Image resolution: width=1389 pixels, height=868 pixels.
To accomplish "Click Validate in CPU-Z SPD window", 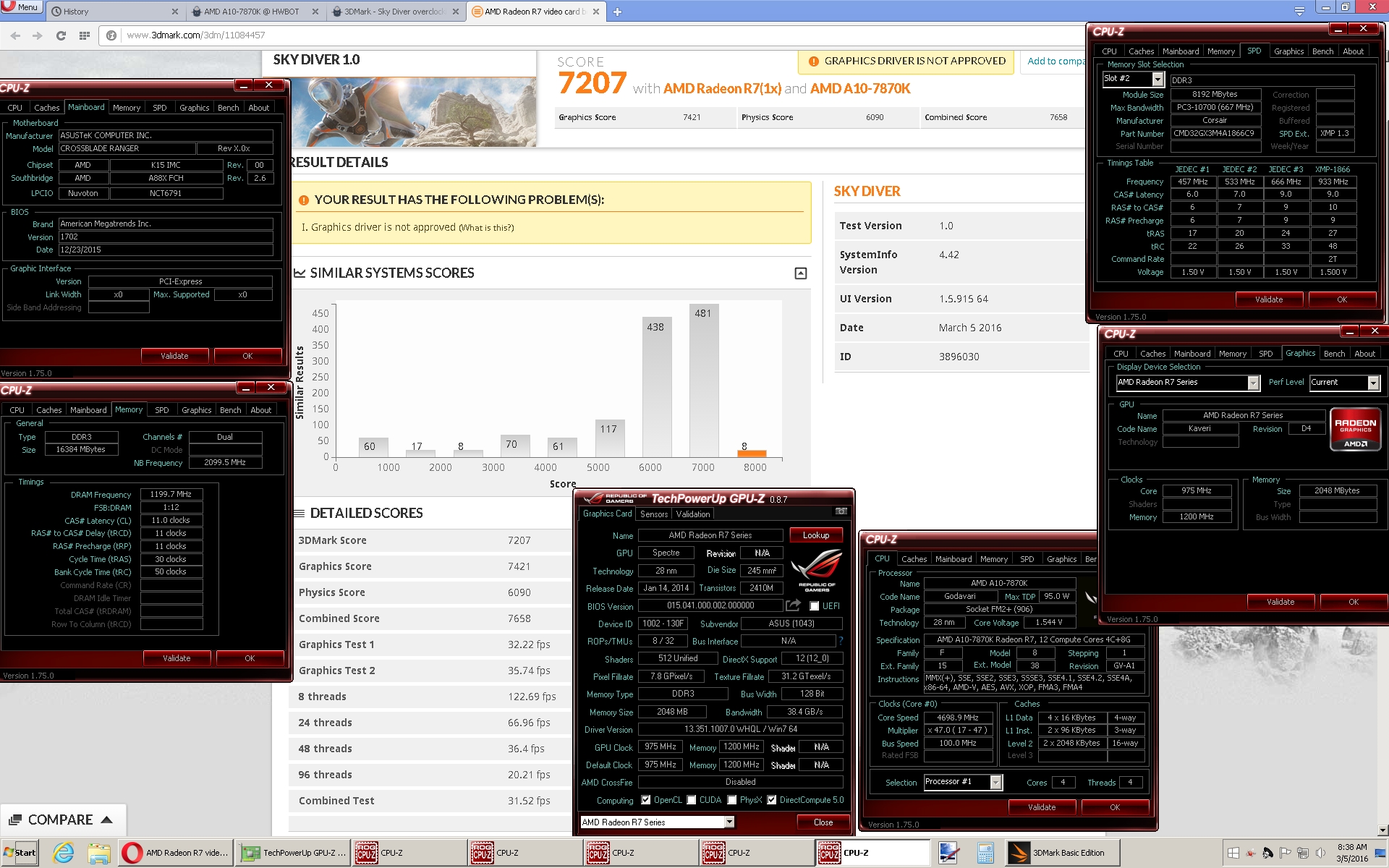I will coord(1269,299).
